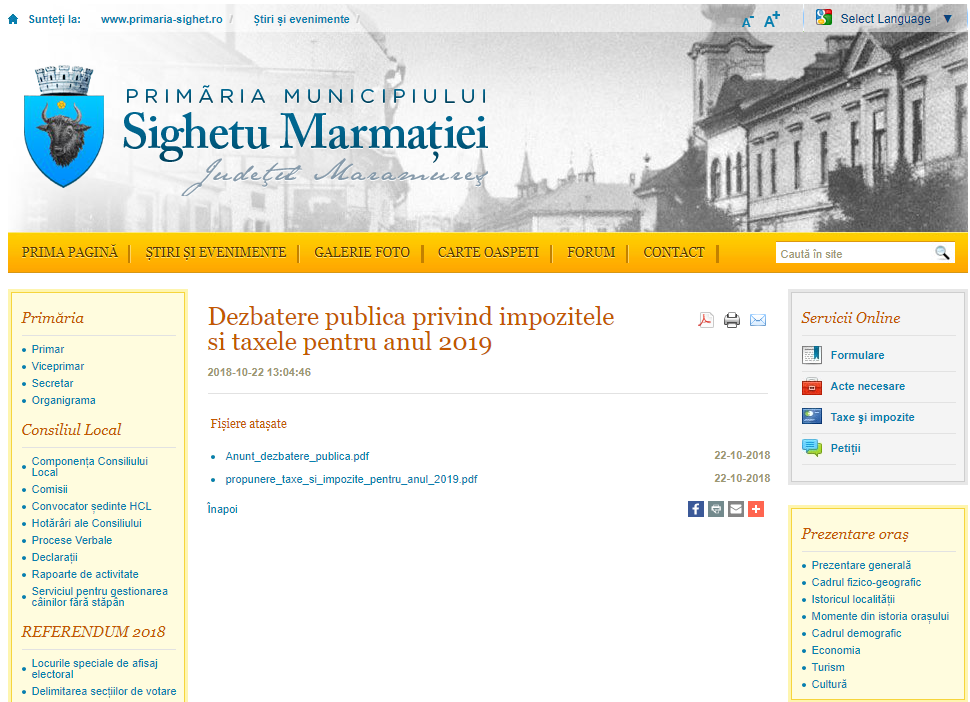Share the article on Facebook
The height and width of the screenshot is (702, 970).
(x=696, y=509)
